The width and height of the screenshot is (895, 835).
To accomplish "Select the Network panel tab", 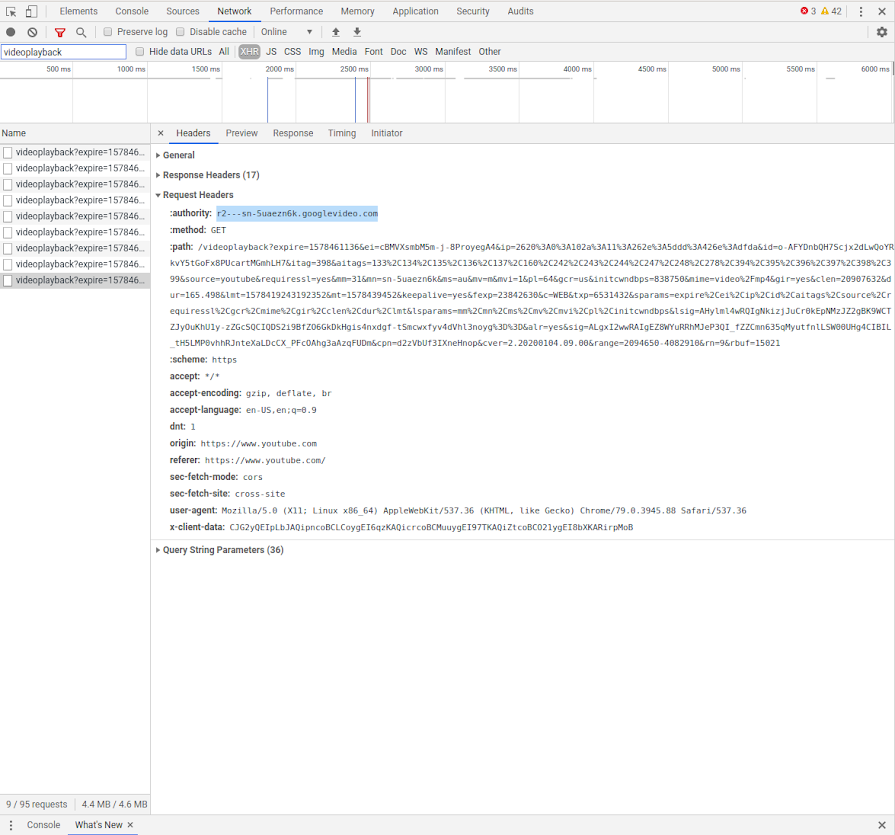I will coord(234,11).
